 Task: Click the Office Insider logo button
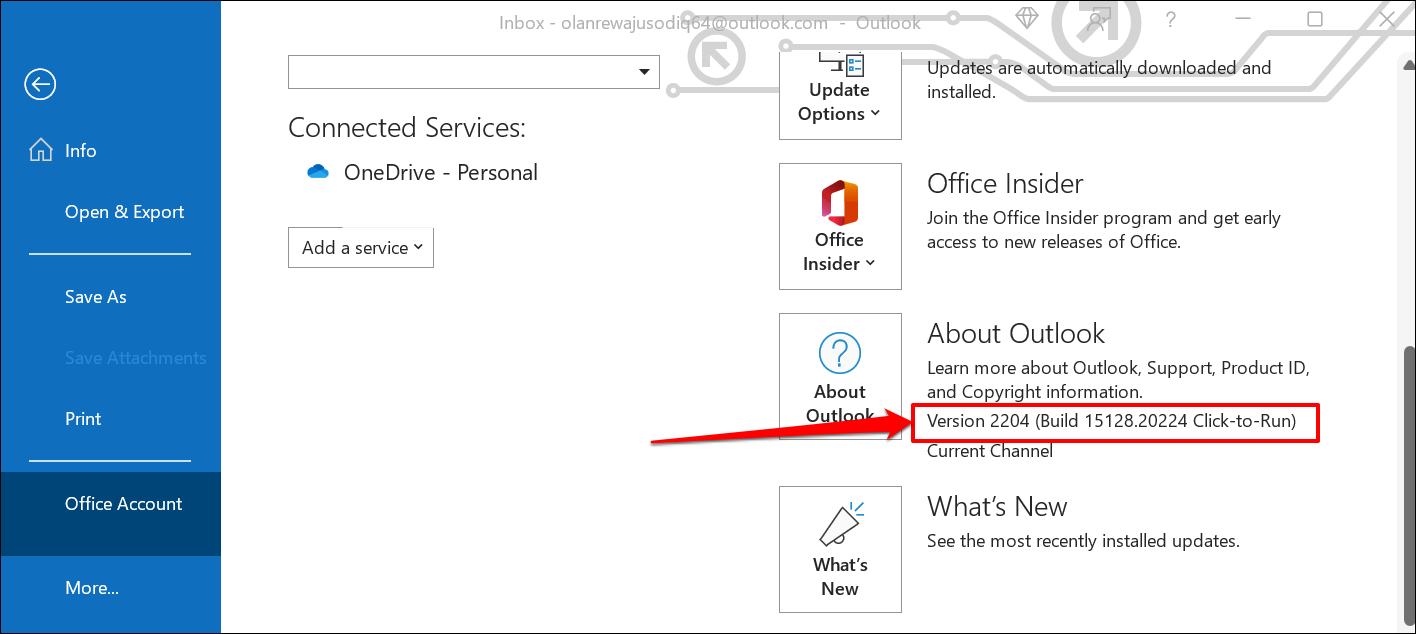(x=839, y=203)
